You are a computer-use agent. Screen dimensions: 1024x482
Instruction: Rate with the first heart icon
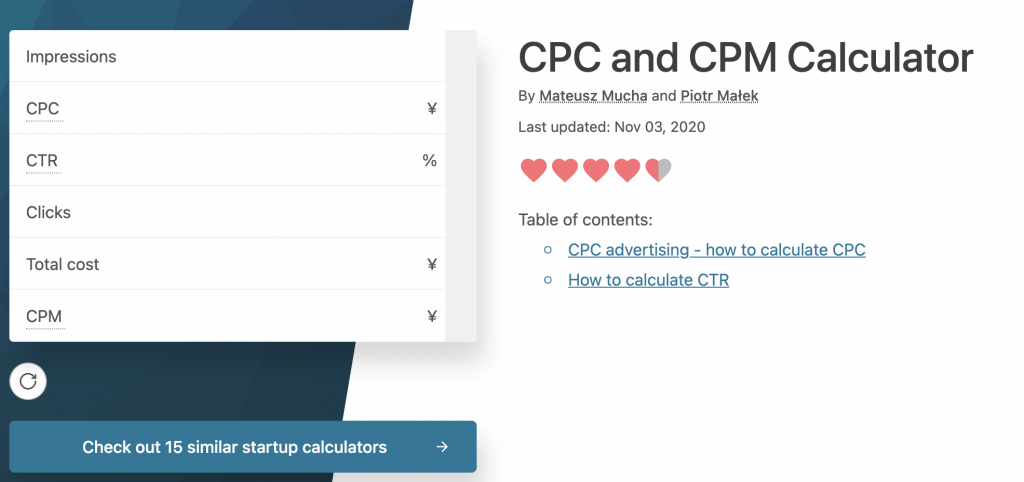click(x=534, y=170)
